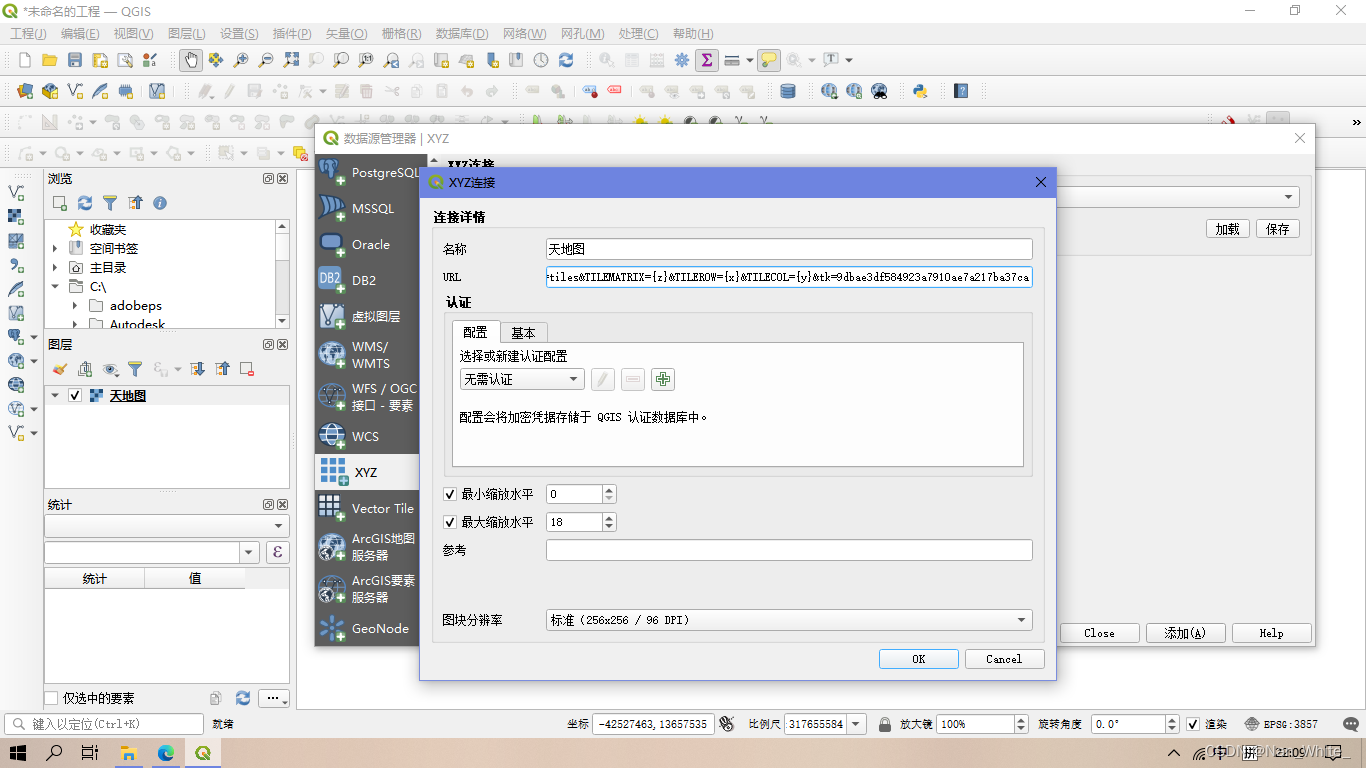Toggle 天地图 layer visibility checkbox
This screenshot has height=768, width=1366.
pos(75,396)
